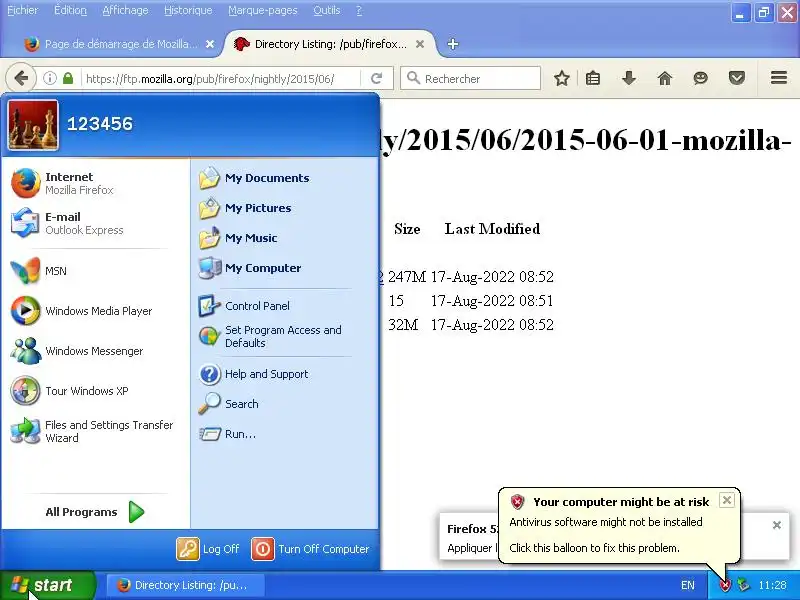
Task: Click the Rechercher search field
Action: pos(470,79)
